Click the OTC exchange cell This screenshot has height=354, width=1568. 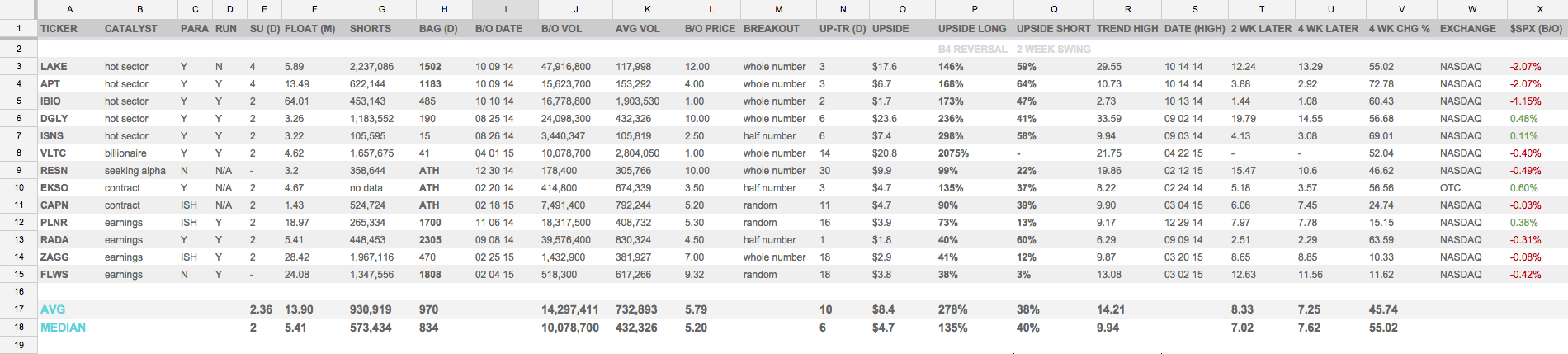(x=1451, y=188)
